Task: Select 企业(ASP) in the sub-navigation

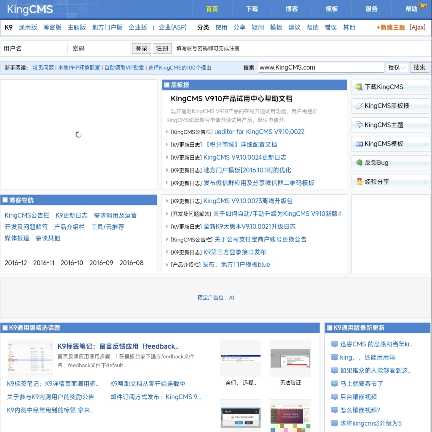Action: (172, 27)
